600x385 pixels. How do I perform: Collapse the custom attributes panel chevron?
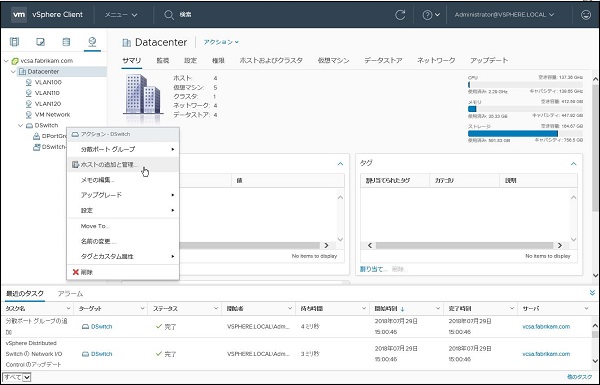340,164
